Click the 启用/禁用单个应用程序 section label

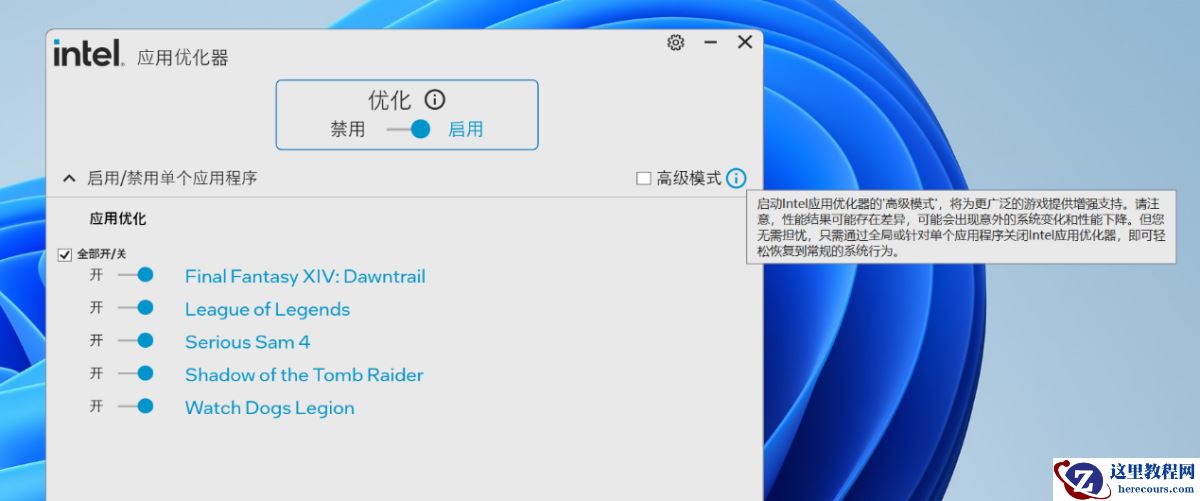[x=172, y=178]
